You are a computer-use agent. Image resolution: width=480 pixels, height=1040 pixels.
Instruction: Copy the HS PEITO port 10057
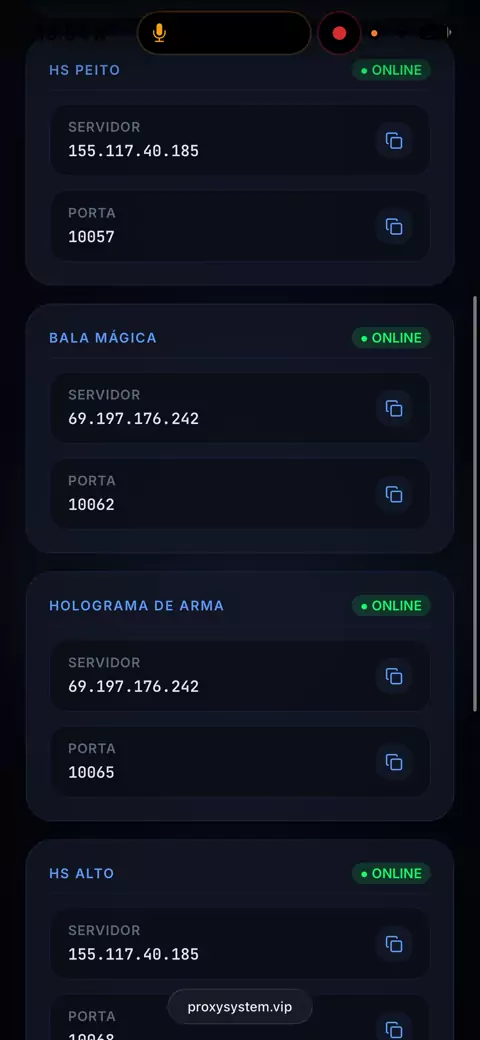[394, 227]
